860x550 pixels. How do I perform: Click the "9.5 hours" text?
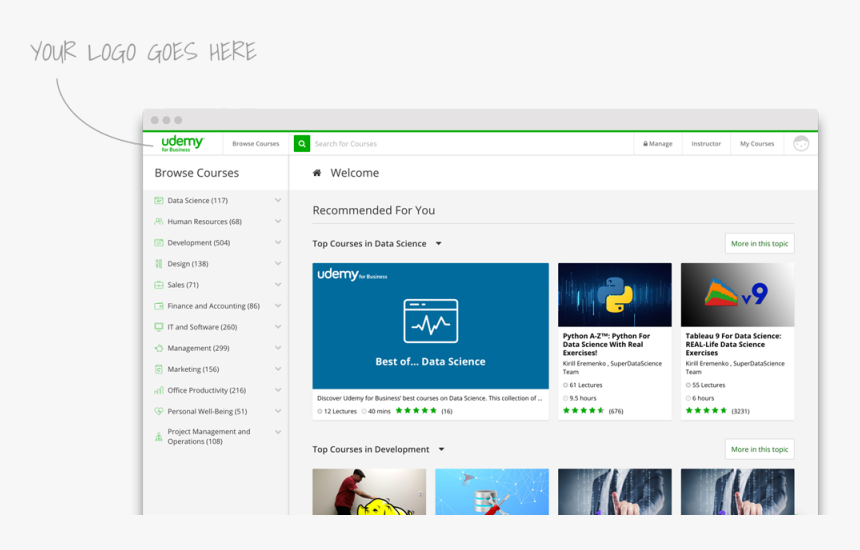tap(583, 398)
